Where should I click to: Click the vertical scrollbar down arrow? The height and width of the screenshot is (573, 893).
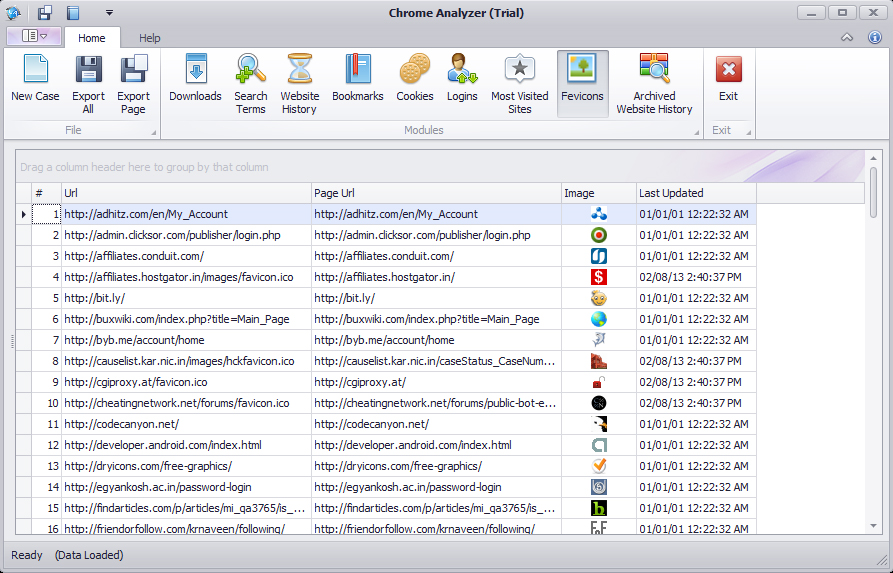click(874, 525)
